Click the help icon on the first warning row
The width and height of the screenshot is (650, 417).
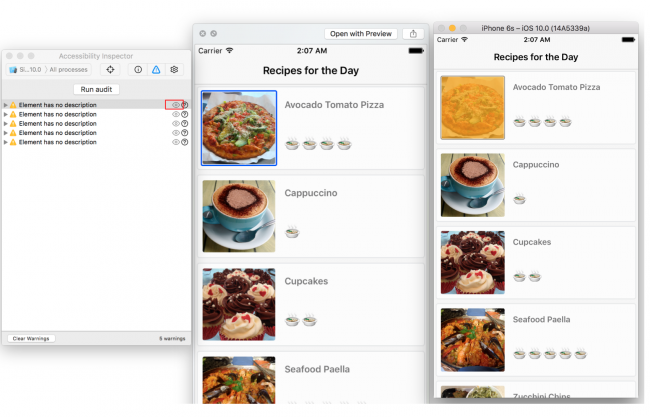click(185, 105)
